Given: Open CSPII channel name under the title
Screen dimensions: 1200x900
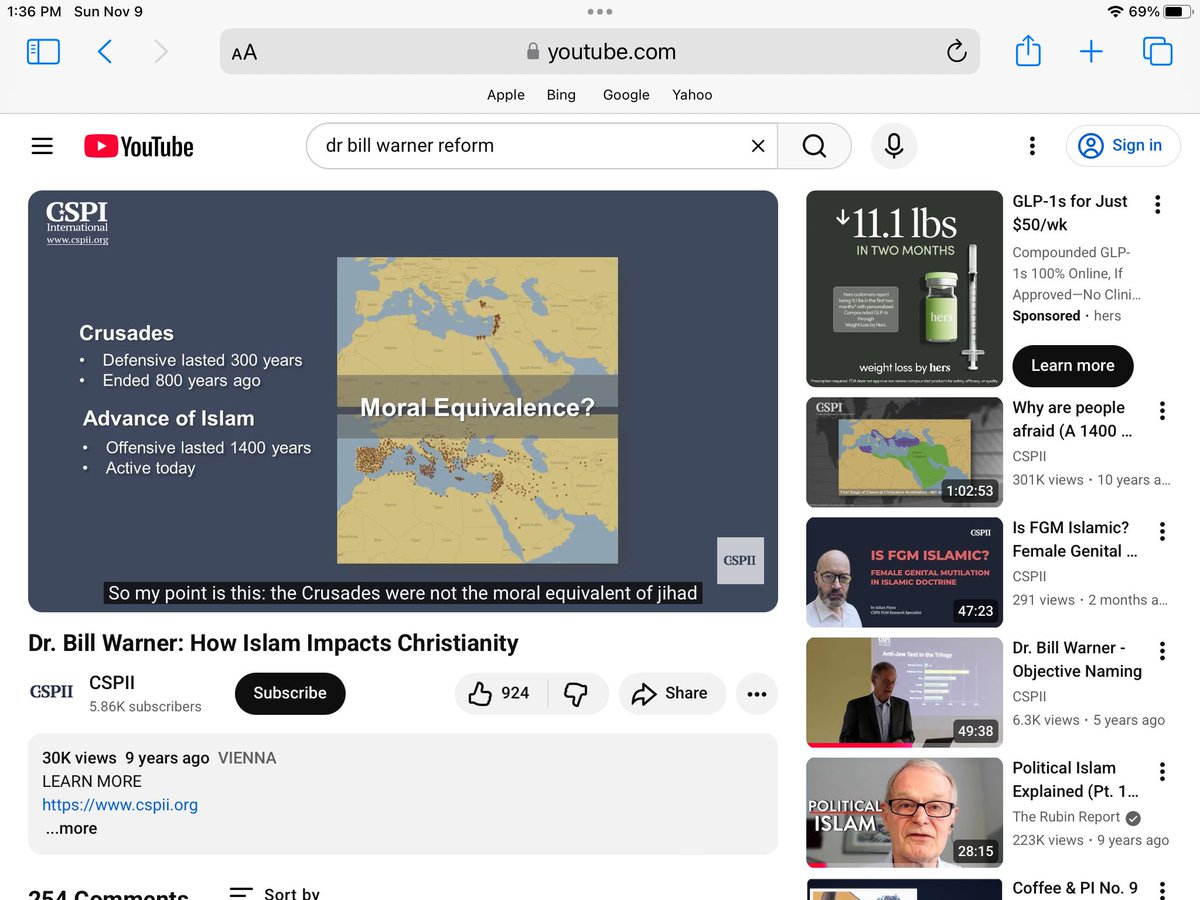Looking at the screenshot, I should [x=112, y=683].
